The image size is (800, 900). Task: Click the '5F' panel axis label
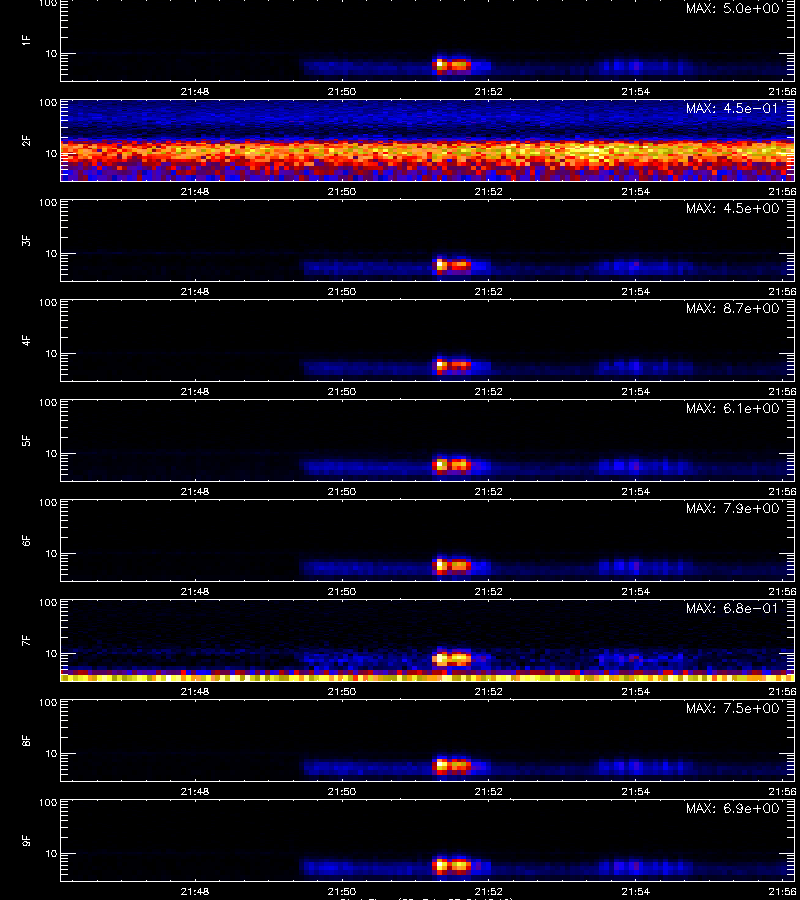(x=26, y=440)
